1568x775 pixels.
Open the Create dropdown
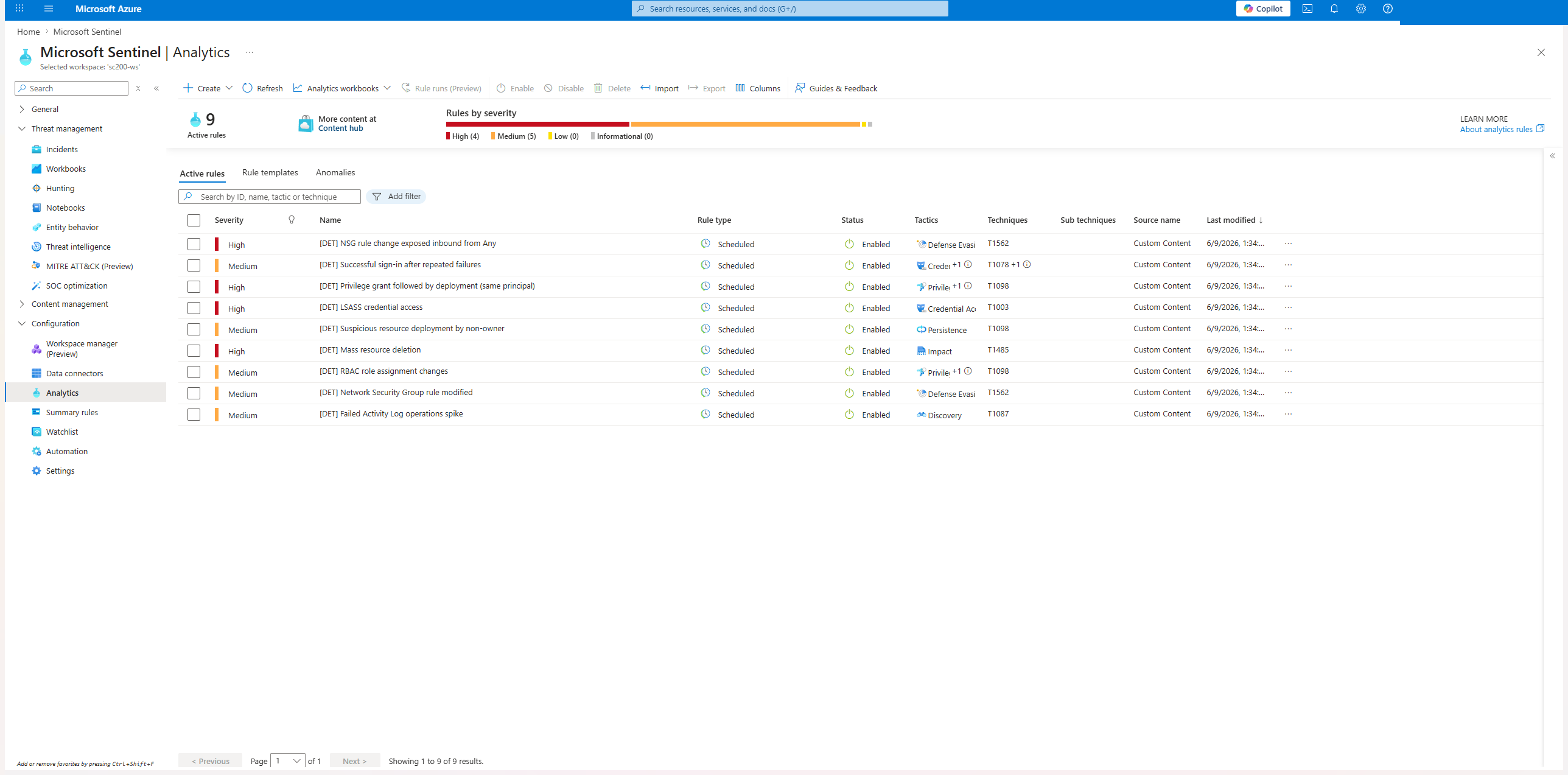208,88
